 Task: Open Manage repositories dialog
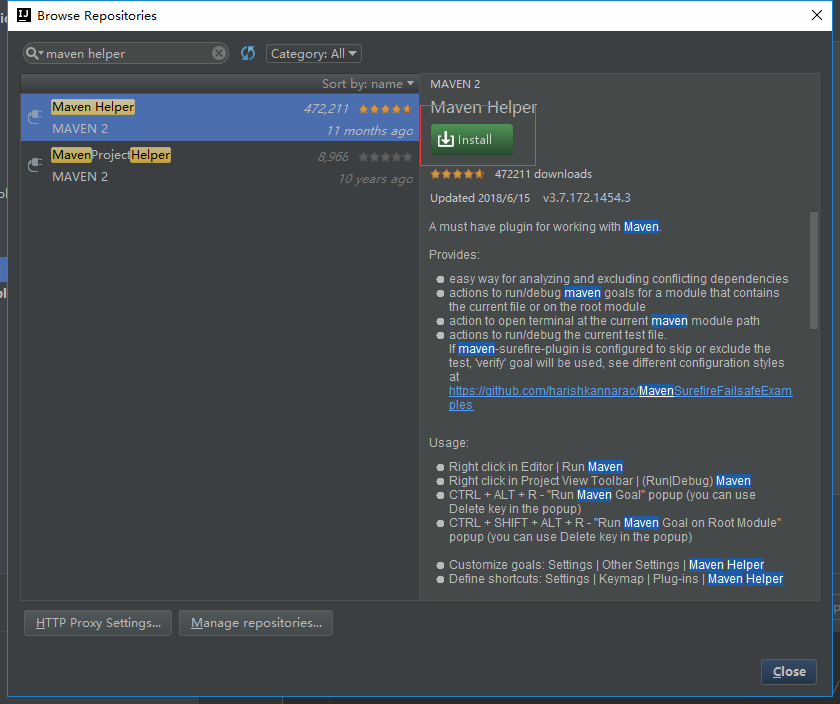tap(256, 623)
